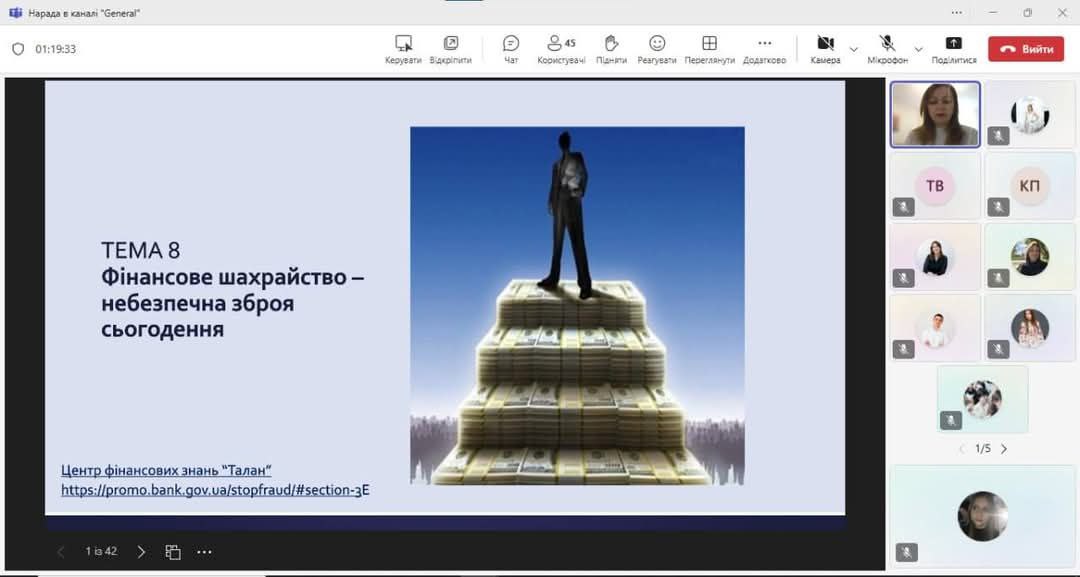Open Додатково more options
The image size is (1080, 577).
click(764, 50)
